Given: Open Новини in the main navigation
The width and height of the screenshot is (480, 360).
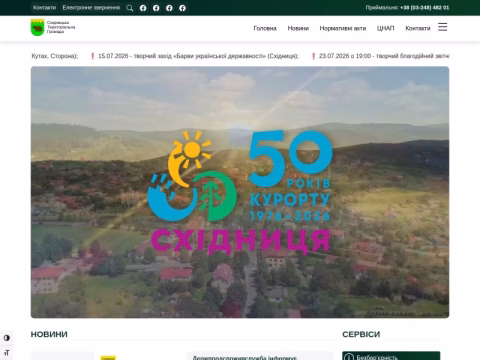Looking at the screenshot, I should click(x=298, y=28).
